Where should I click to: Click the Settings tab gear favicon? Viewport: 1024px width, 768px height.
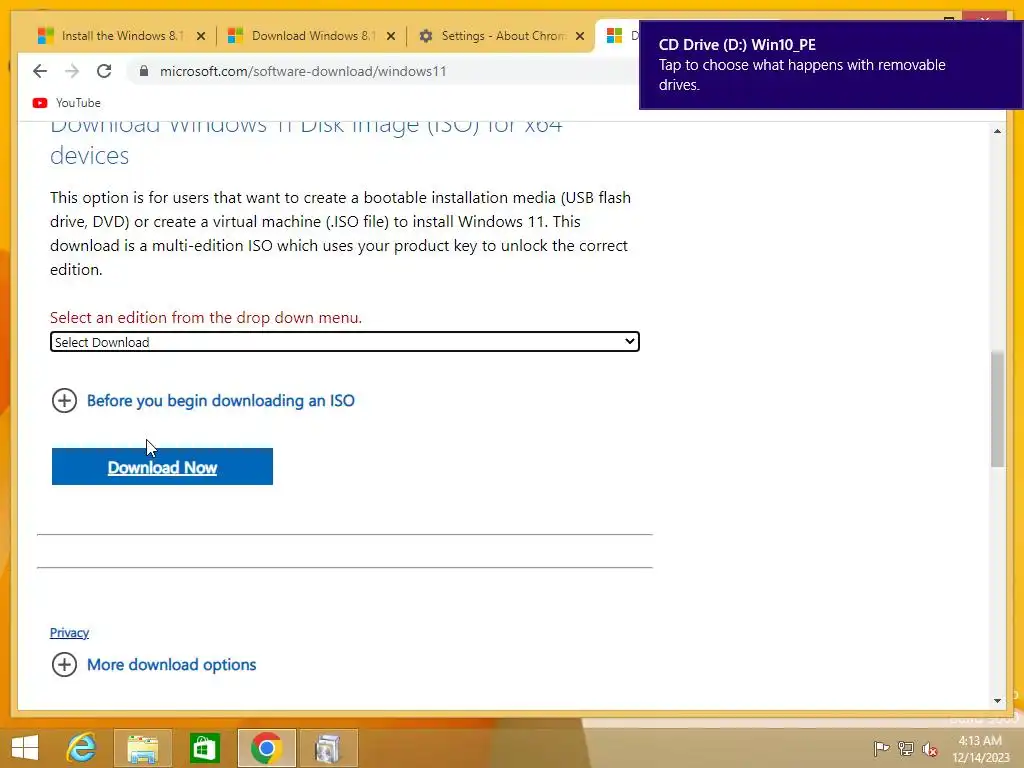[426, 36]
